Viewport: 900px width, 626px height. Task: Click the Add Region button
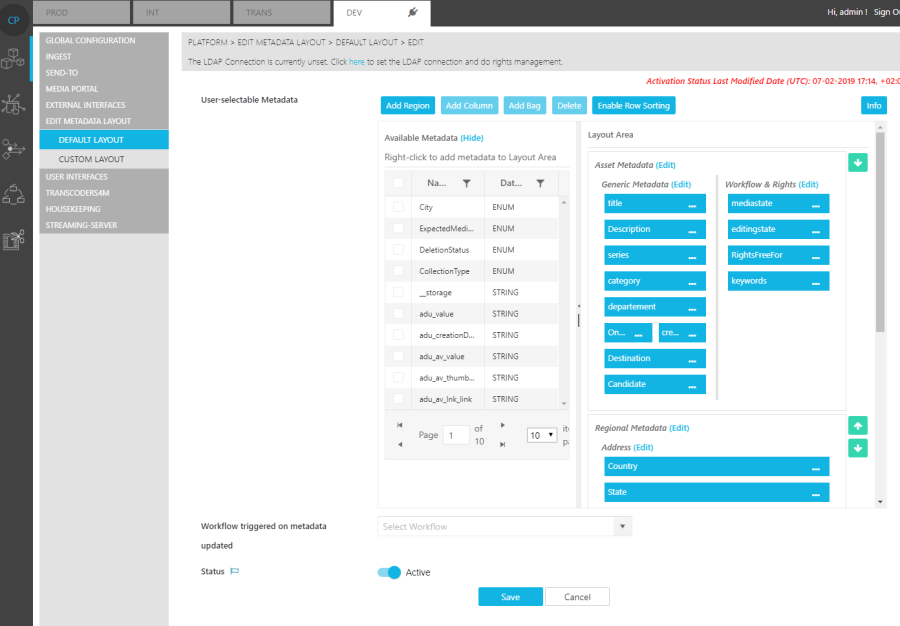tap(407, 105)
